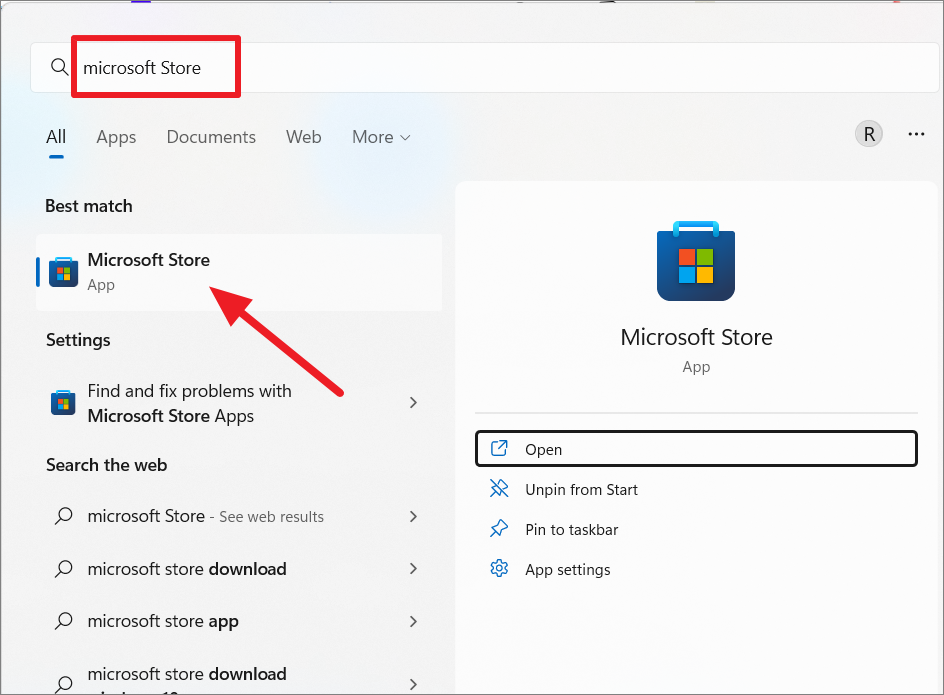Screen dimensions: 944x695
Task: Expand the More filters dropdown
Action: [x=381, y=137]
